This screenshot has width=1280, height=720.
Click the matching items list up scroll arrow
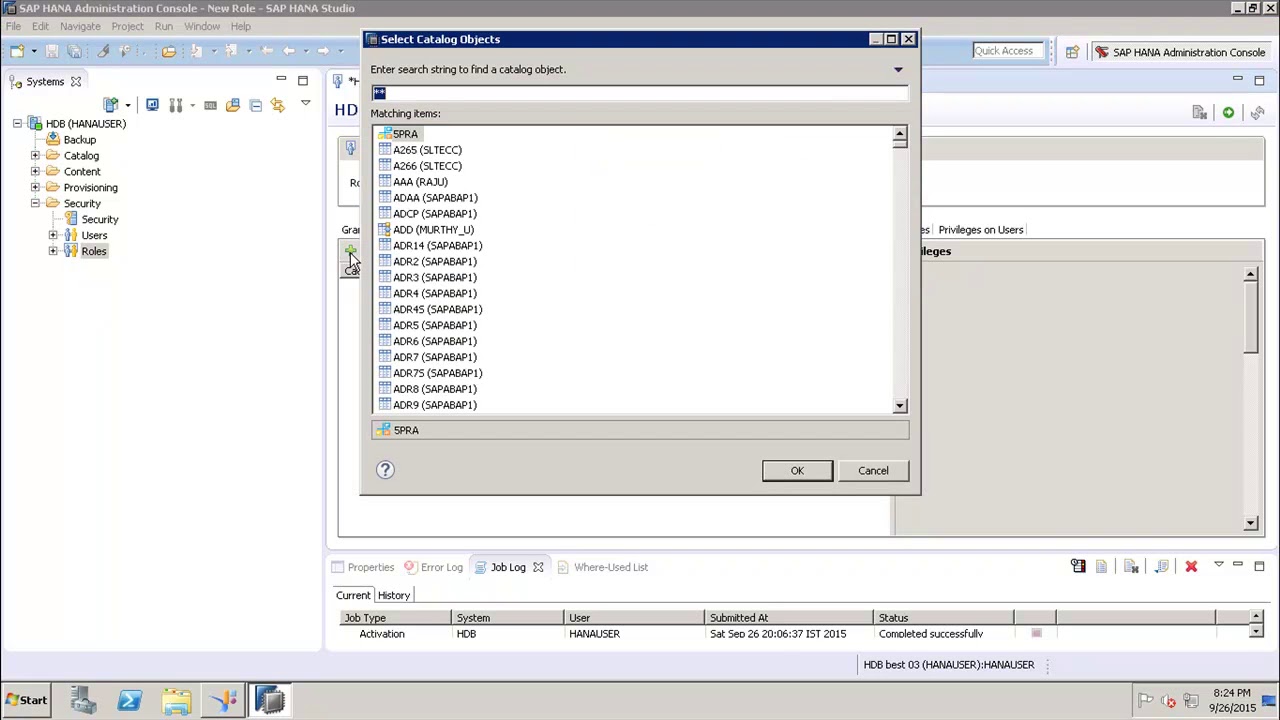[900, 134]
